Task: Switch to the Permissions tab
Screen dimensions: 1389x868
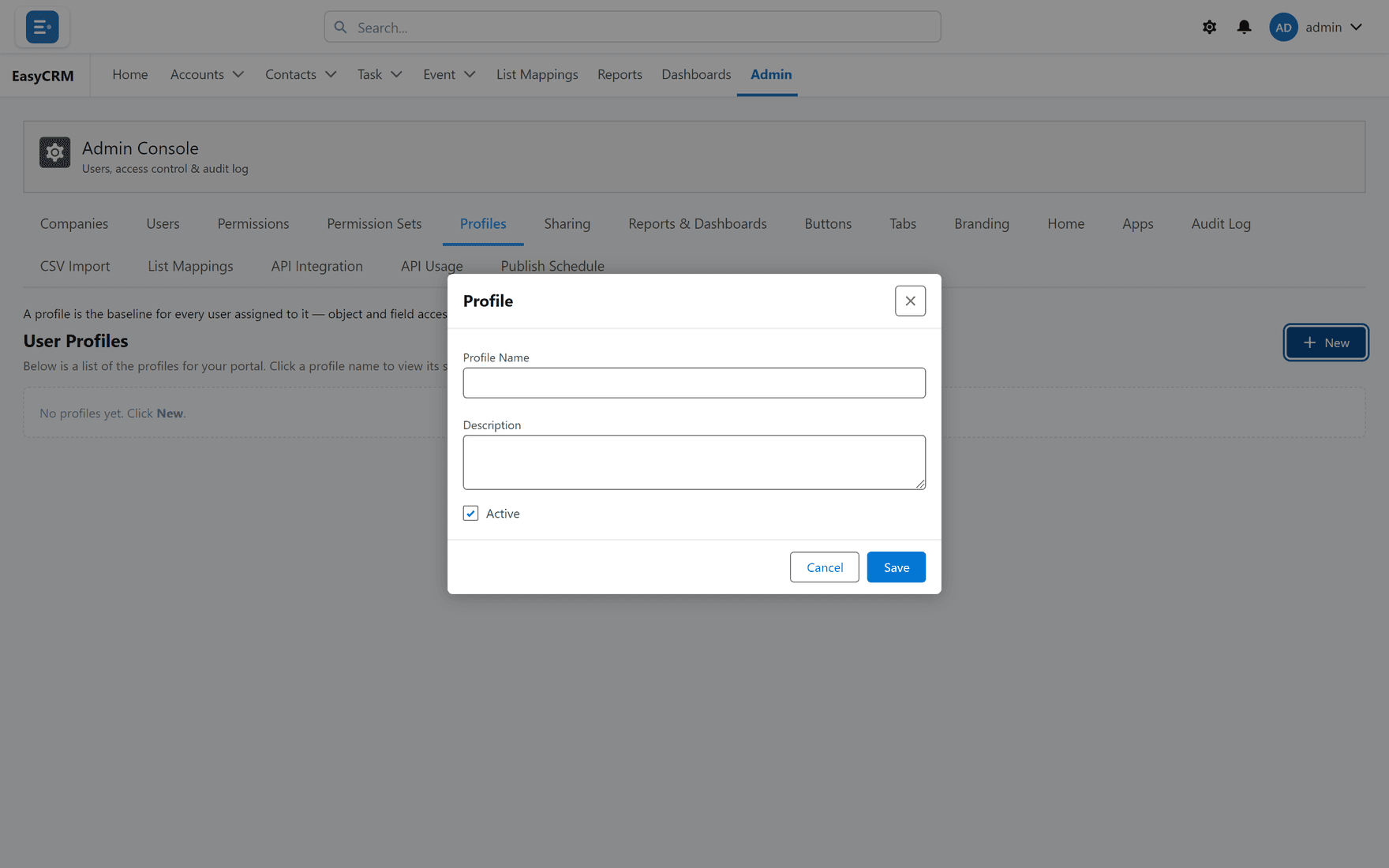Action: coord(253,223)
